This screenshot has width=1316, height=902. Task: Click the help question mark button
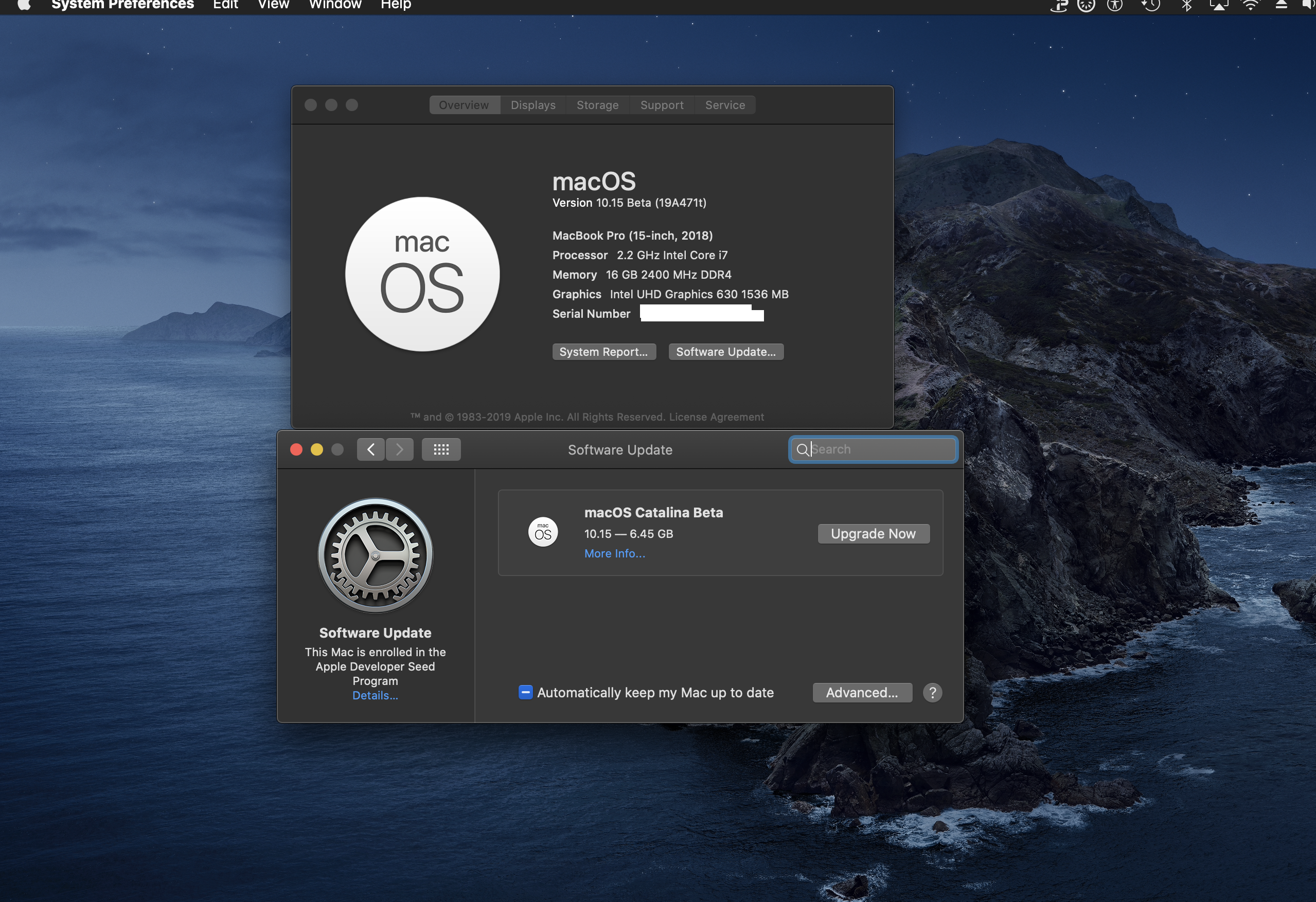[x=932, y=693]
